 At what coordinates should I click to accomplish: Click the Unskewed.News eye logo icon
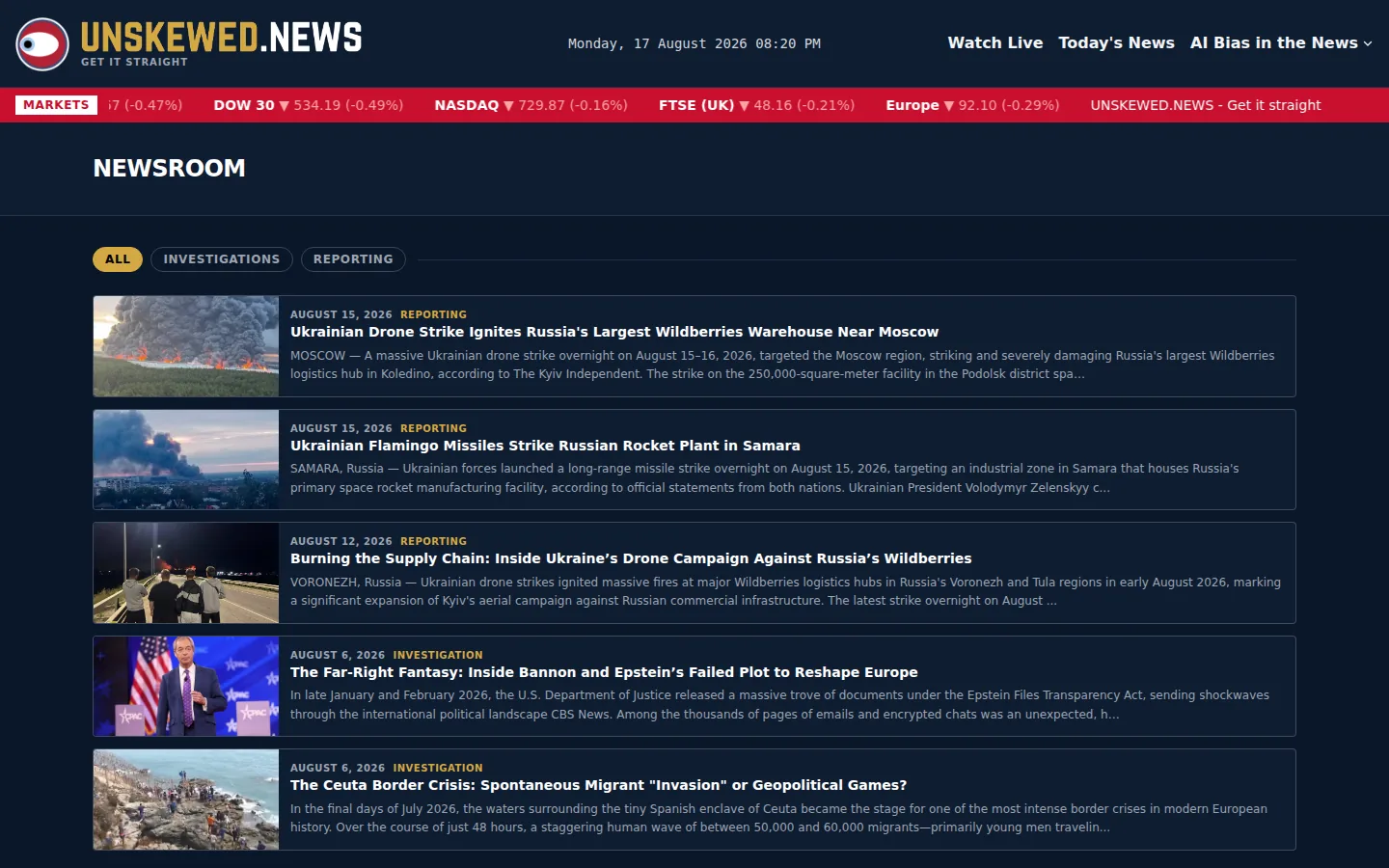point(42,44)
